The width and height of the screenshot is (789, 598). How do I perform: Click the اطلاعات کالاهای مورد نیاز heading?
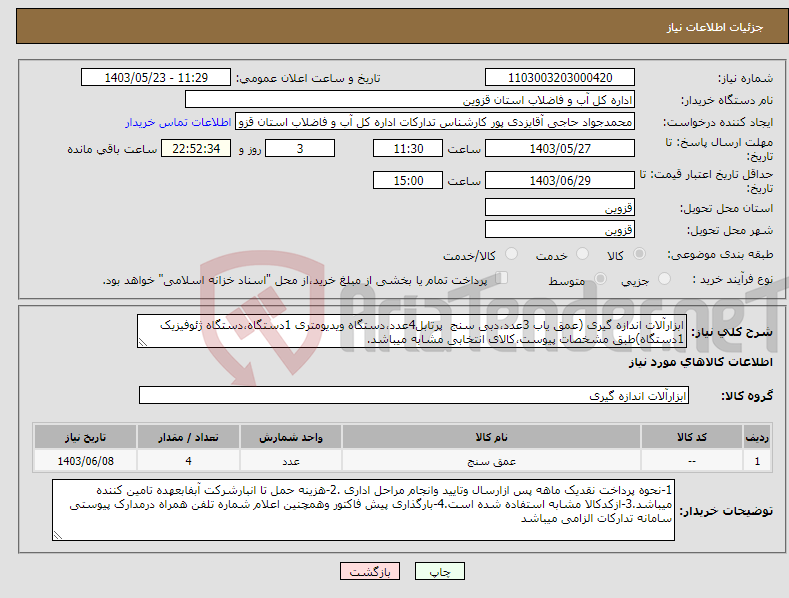pyautogui.click(x=700, y=362)
